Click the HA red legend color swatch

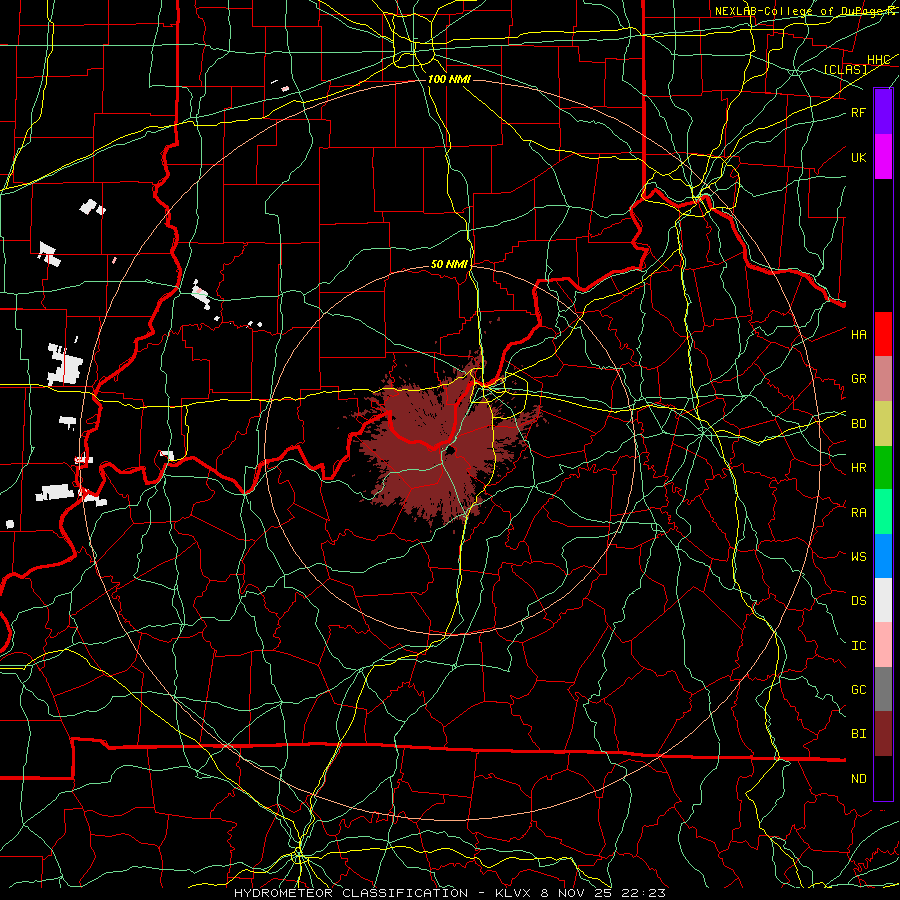[883, 334]
